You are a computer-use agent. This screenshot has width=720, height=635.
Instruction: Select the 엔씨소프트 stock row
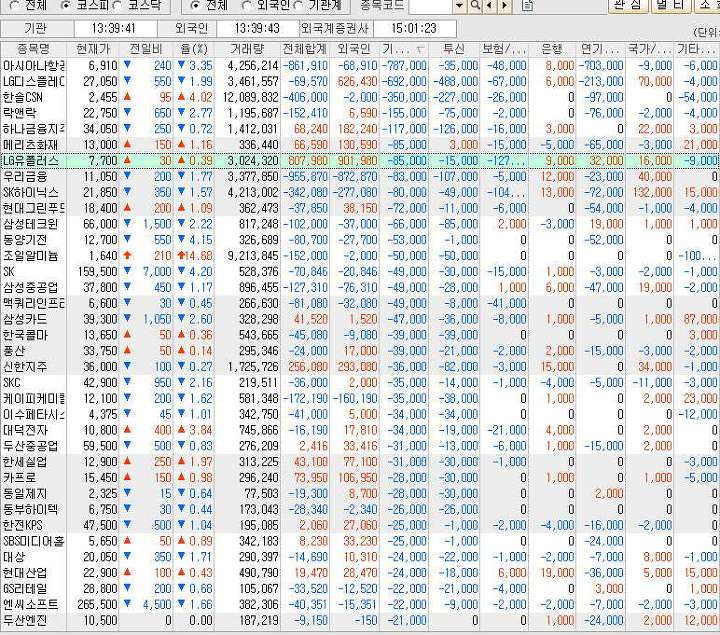[360, 605]
